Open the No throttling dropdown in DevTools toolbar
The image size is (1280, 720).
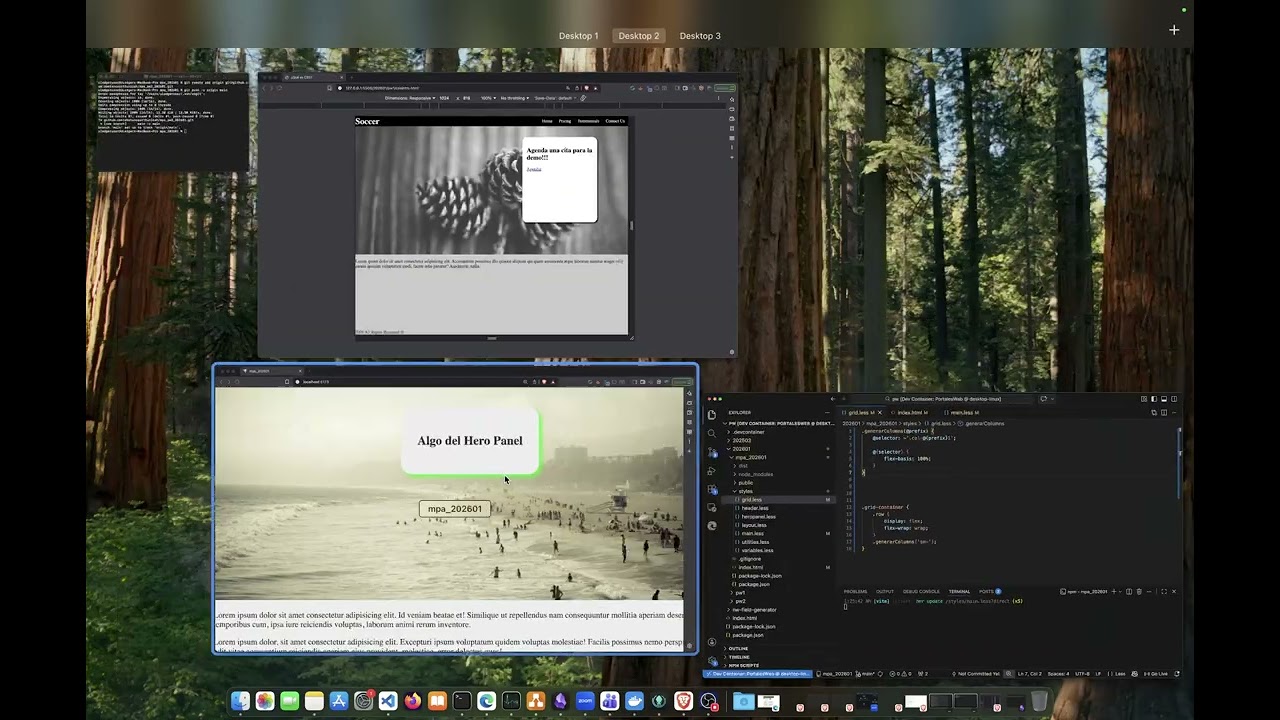pos(515,98)
